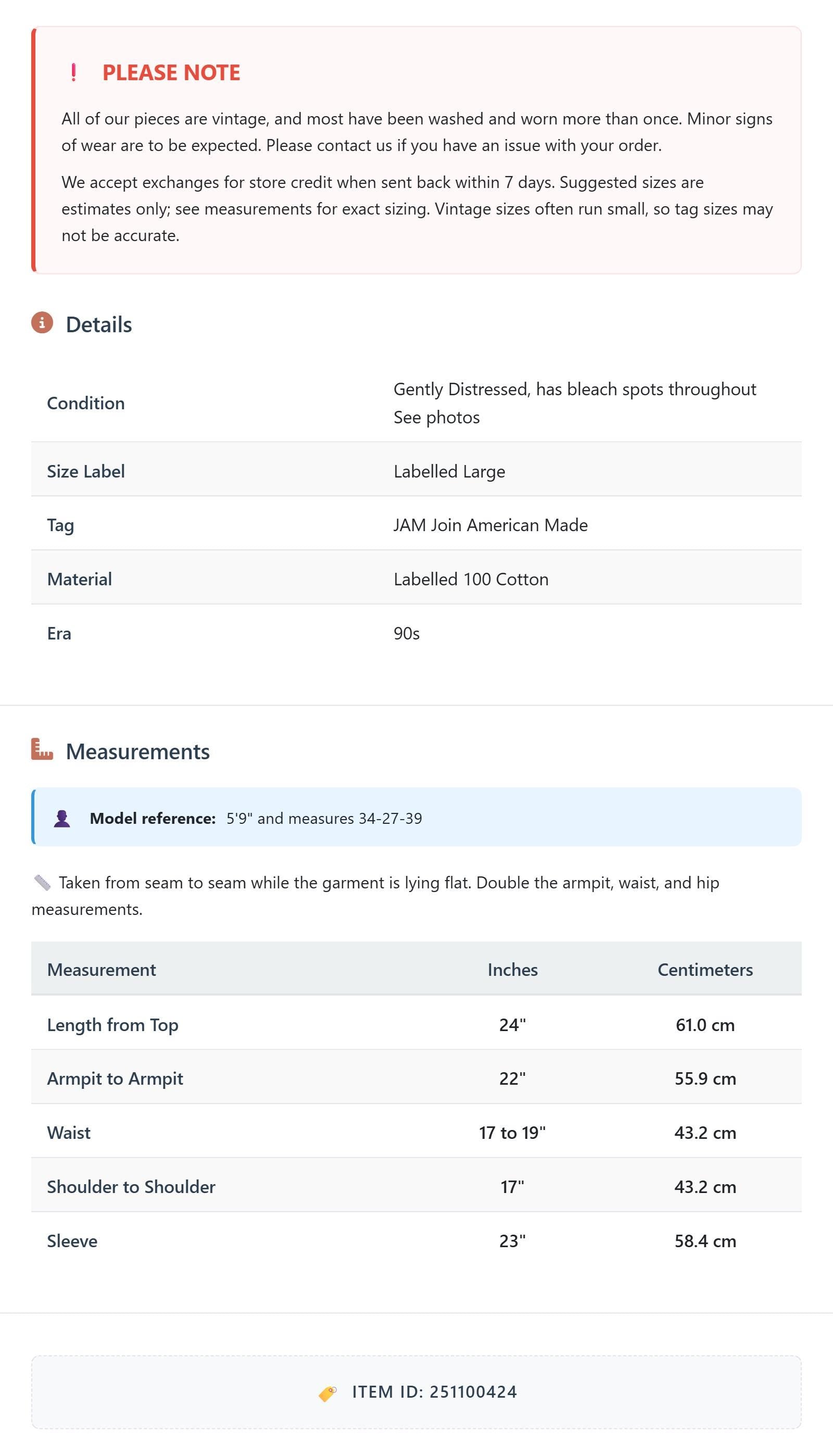Click the Condition row label
833x1456 pixels.
(86, 403)
